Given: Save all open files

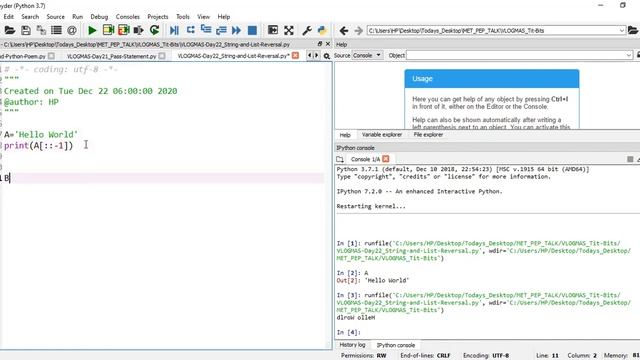Looking at the screenshot, I should 41,30.
